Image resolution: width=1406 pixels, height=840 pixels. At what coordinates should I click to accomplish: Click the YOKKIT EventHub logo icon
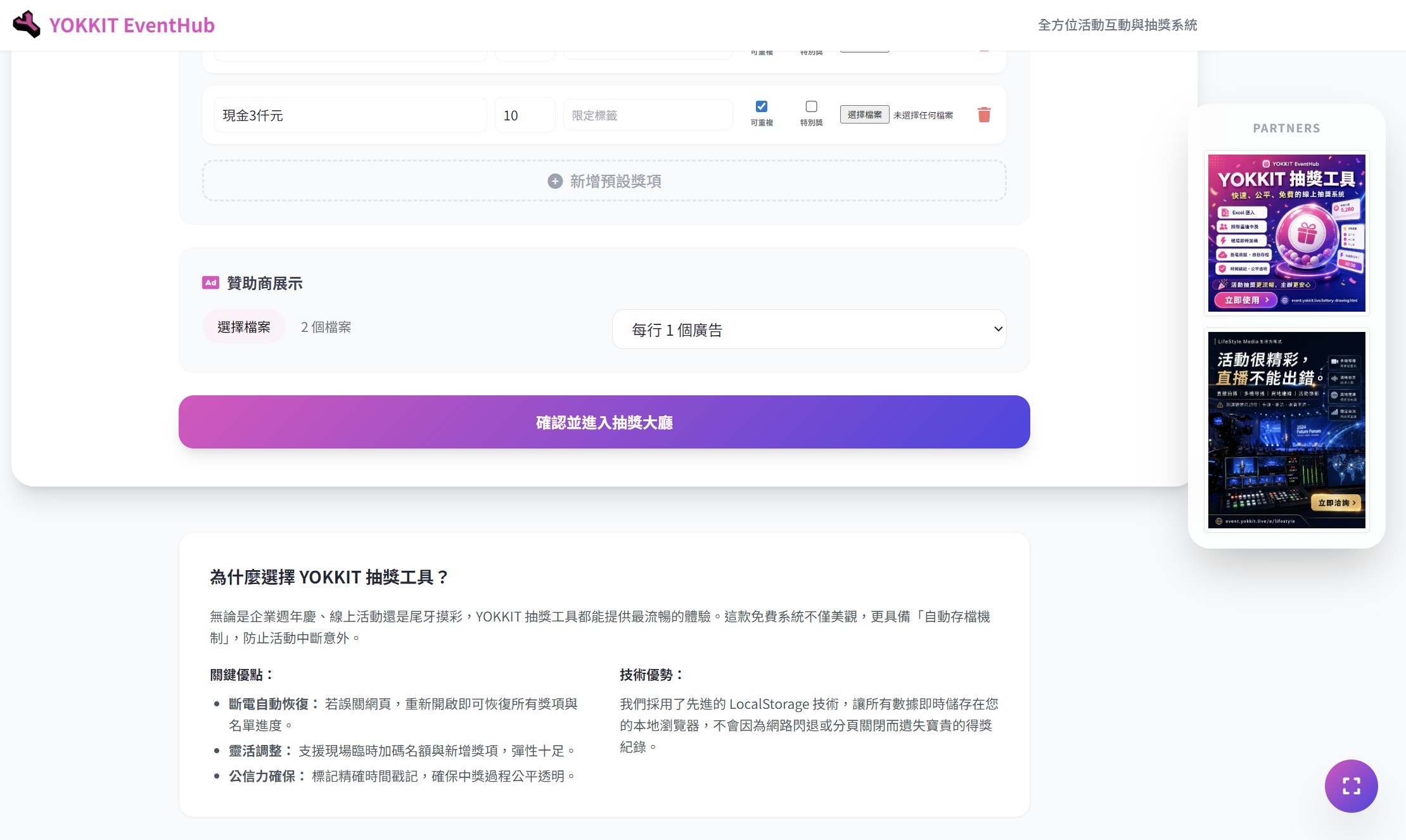[27, 25]
